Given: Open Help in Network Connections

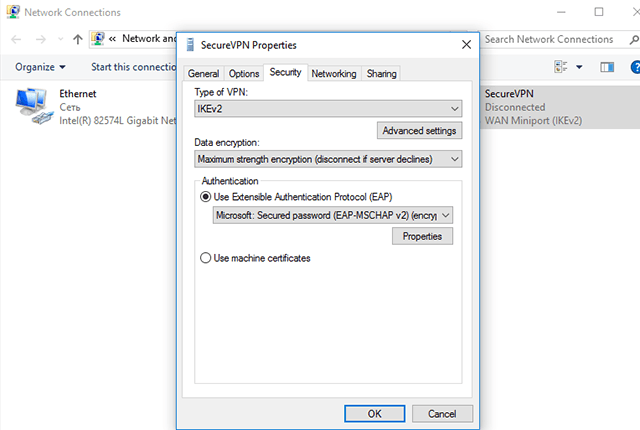Looking at the screenshot, I should (x=636, y=67).
